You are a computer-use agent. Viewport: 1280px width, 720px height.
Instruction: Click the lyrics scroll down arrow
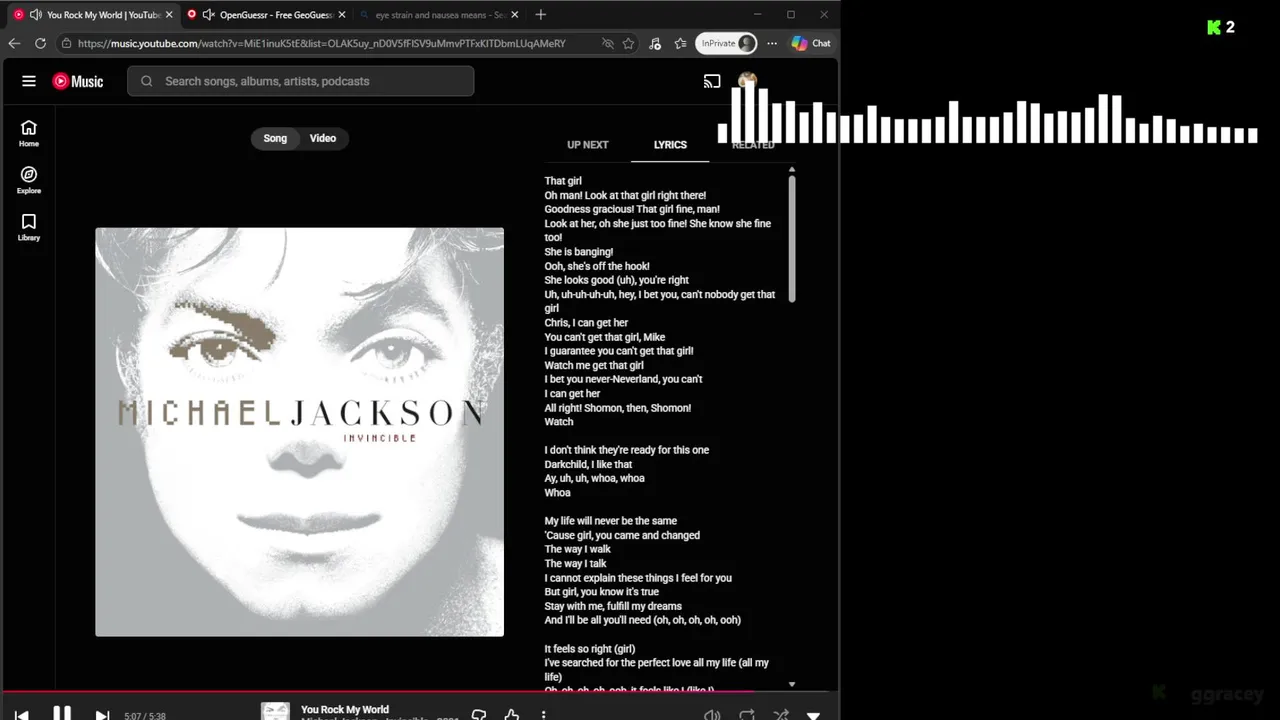click(x=792, y=684)
